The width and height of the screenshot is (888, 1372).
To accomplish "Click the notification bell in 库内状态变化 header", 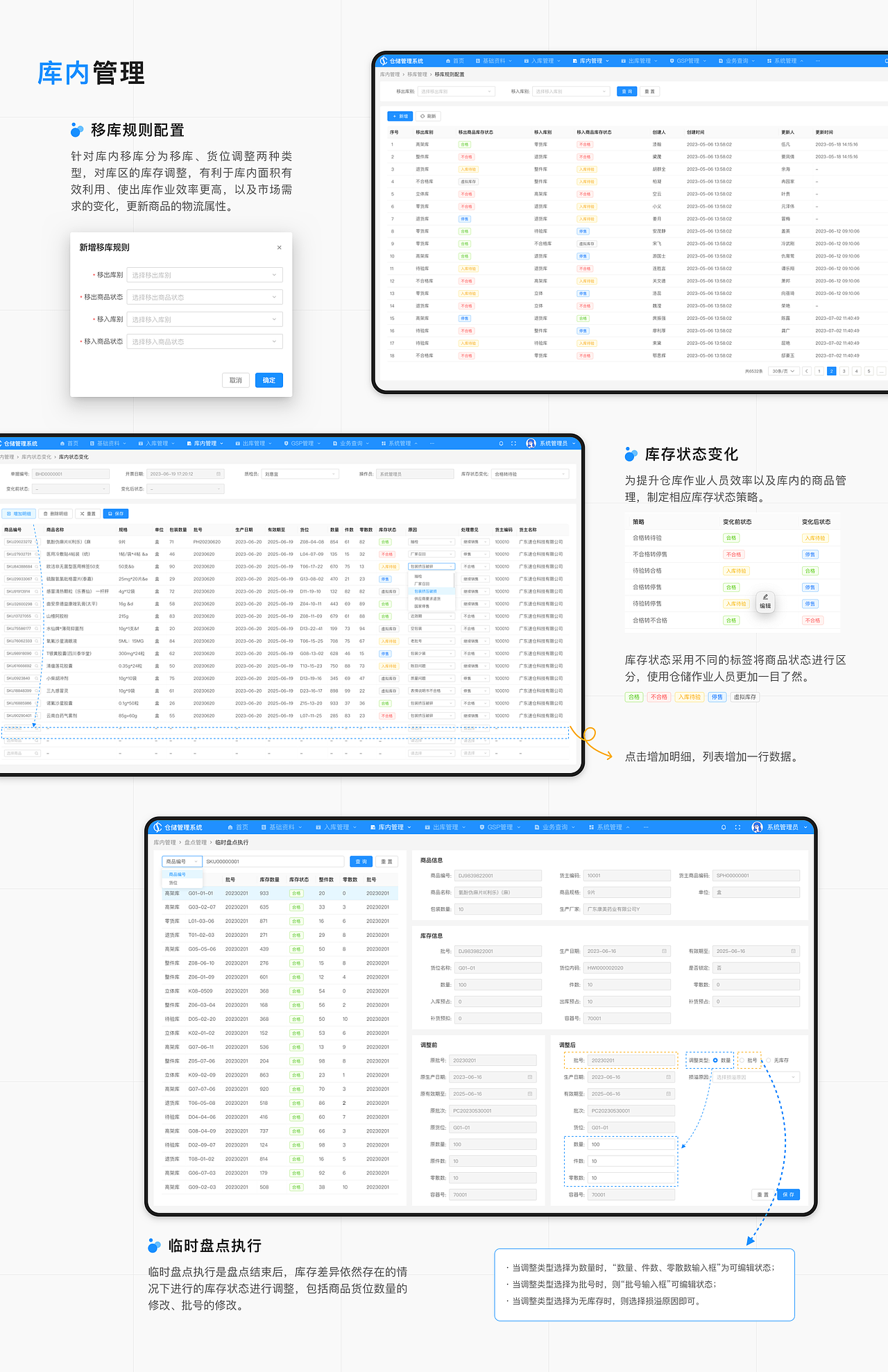I will 501,443.
